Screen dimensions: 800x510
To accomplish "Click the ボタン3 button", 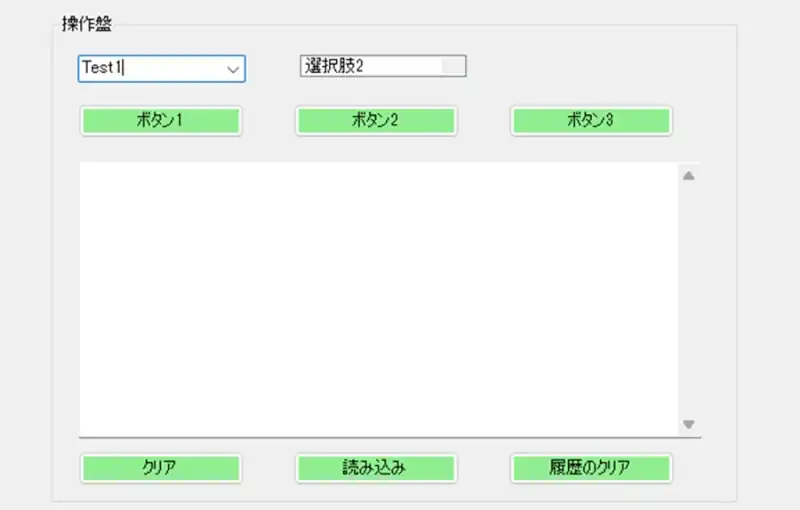I will tap(591, 121).
